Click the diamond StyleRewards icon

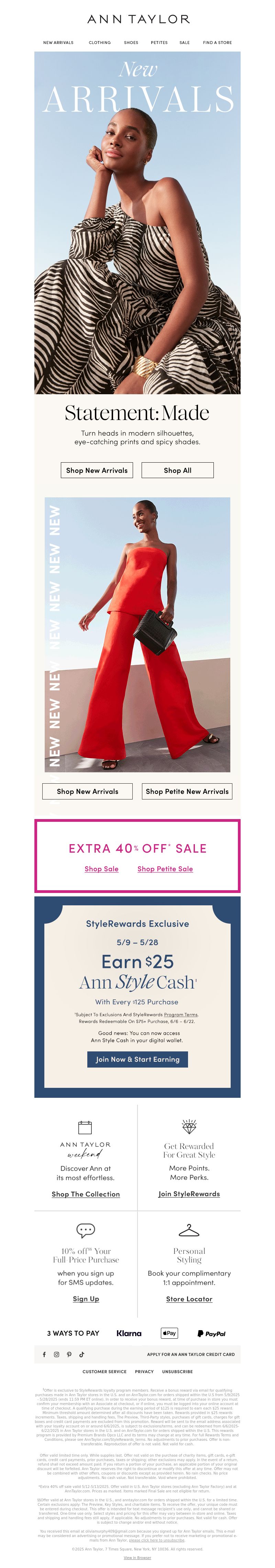coord(189,1126)
